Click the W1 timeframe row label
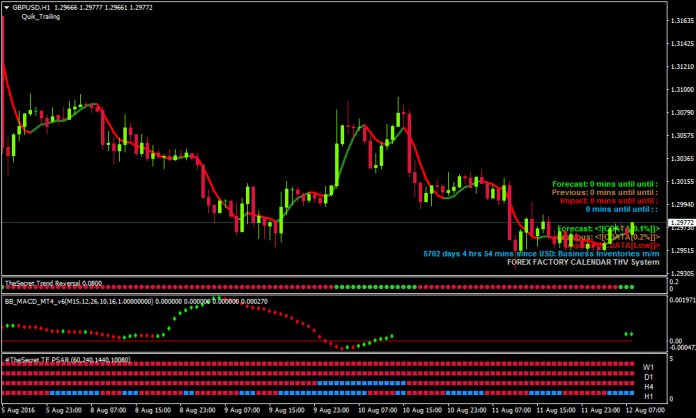This screenshot has height=418, width=696. (649, 367)
